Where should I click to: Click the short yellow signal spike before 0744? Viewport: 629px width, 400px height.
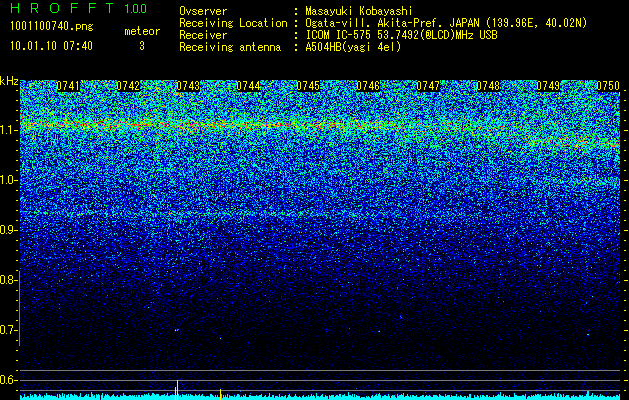tap(220, 394)
